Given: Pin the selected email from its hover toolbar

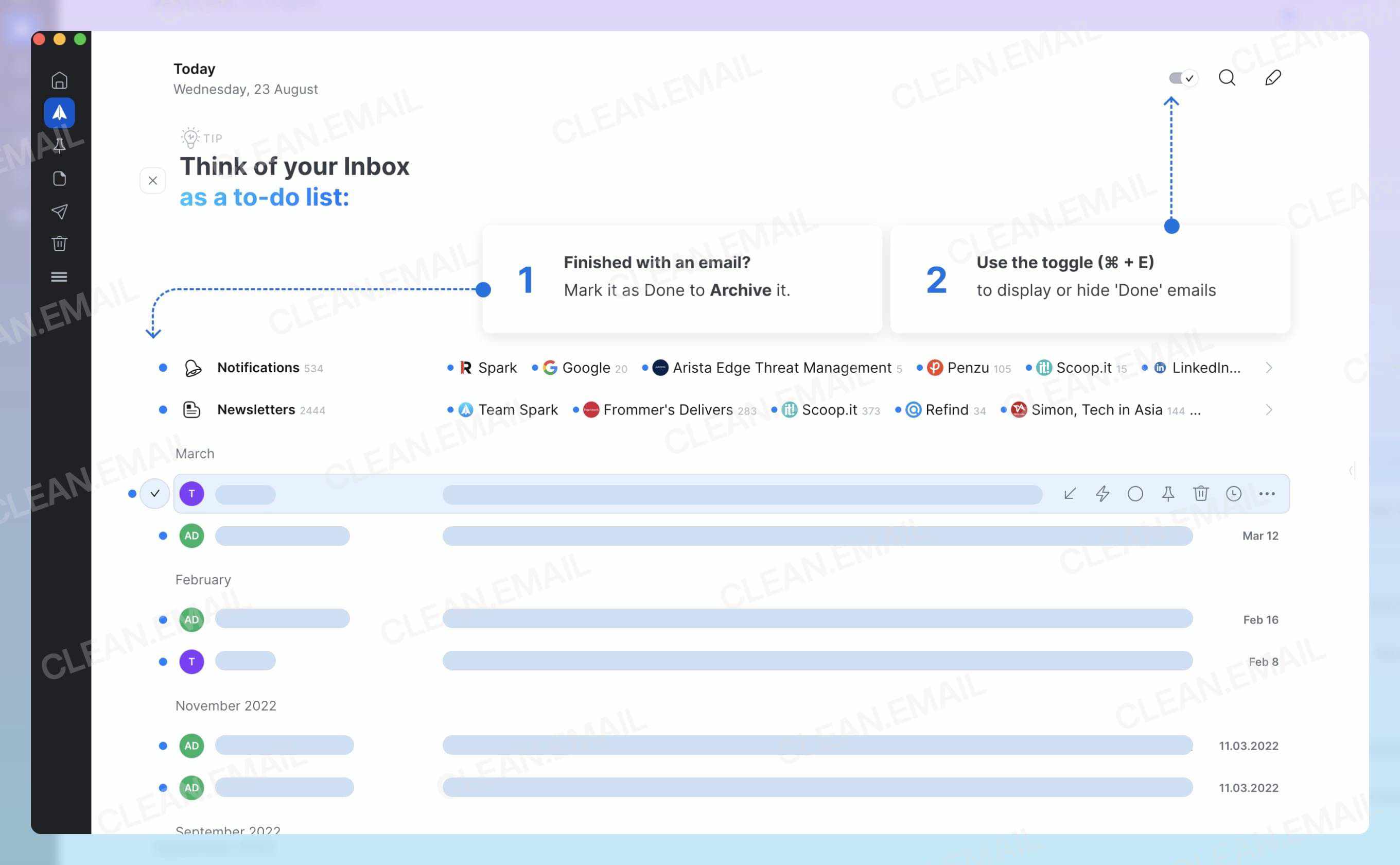Looking at the screenshot, I should [x=1168, y=493].
